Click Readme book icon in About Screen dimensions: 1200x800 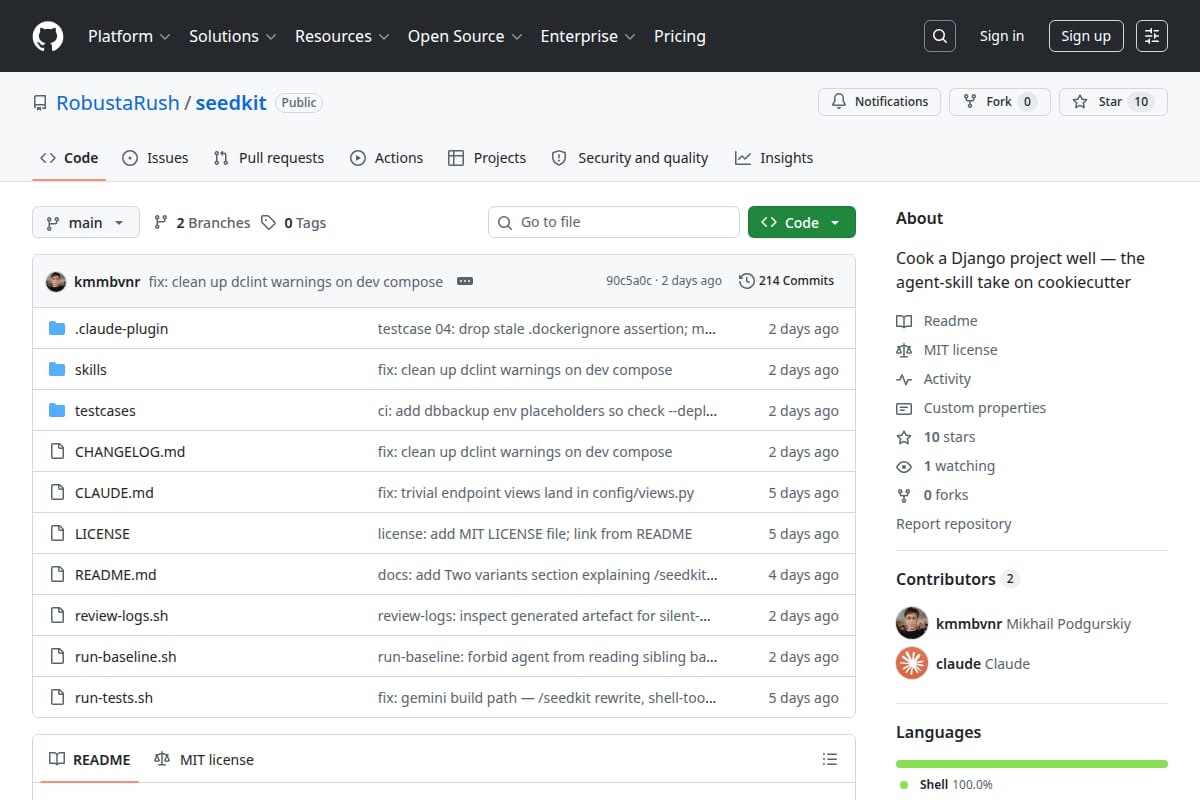tap(904, 321)
